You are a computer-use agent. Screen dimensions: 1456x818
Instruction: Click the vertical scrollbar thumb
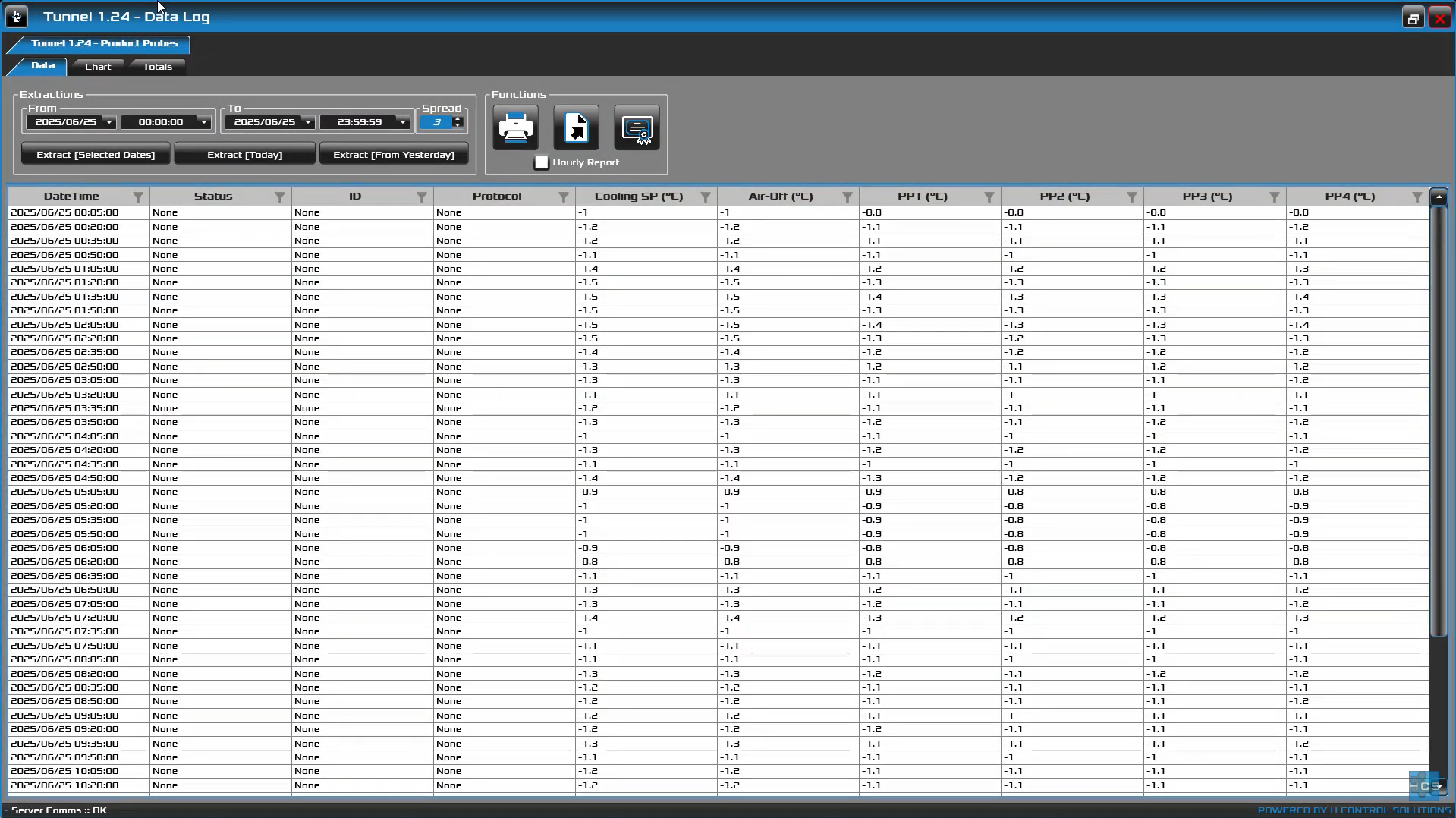(x=1439, y=421)
